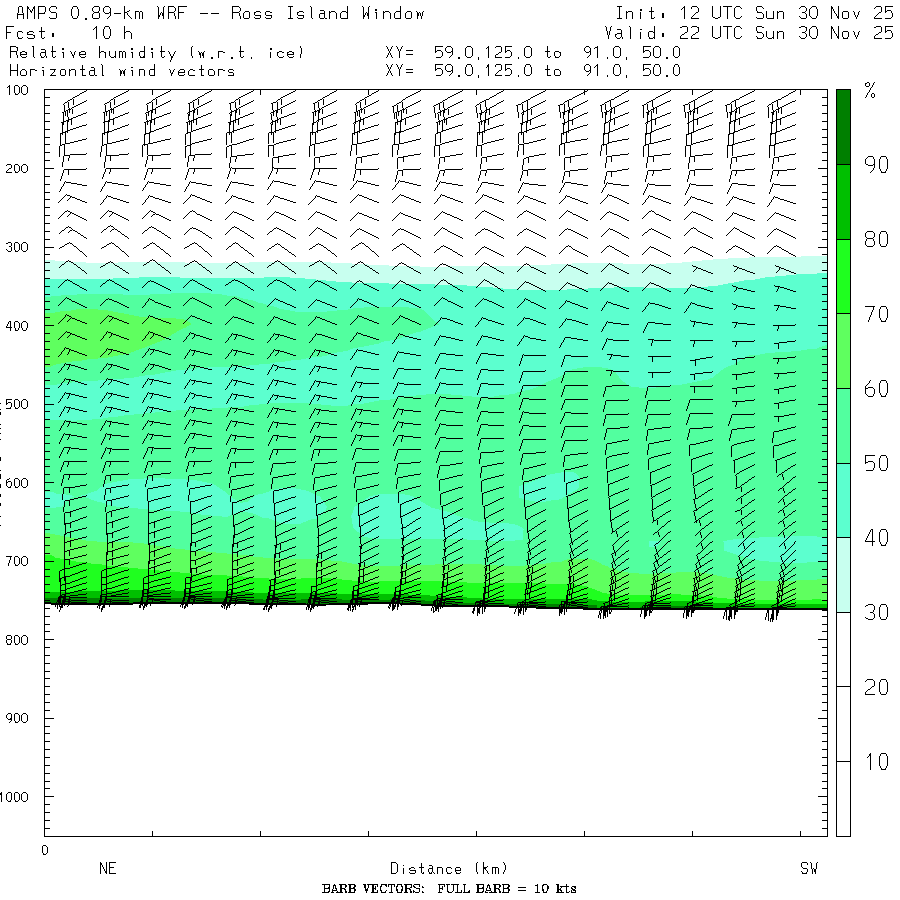Click the percent unit symbol beside colorbar

870,92
